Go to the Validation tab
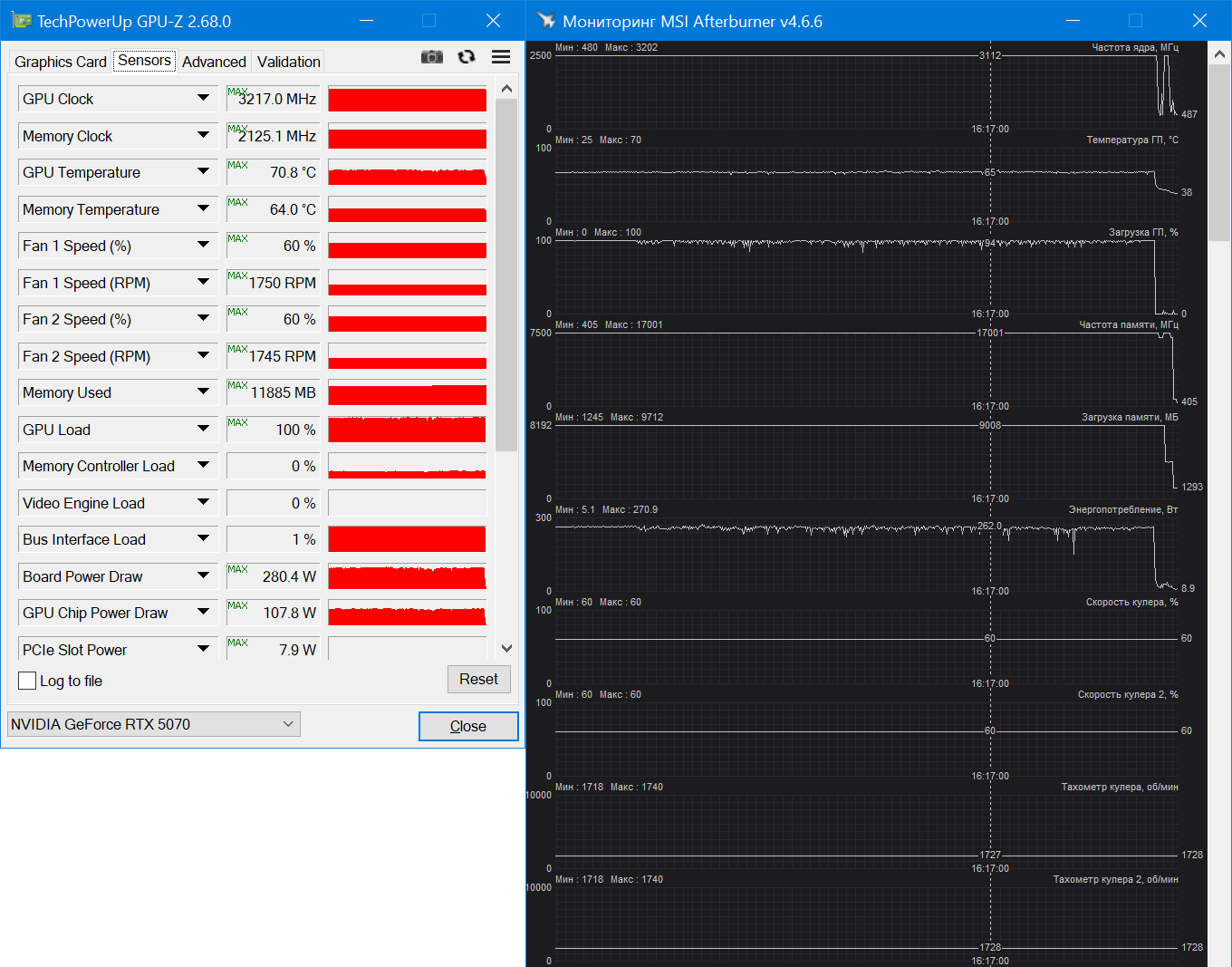 point(288,62)
